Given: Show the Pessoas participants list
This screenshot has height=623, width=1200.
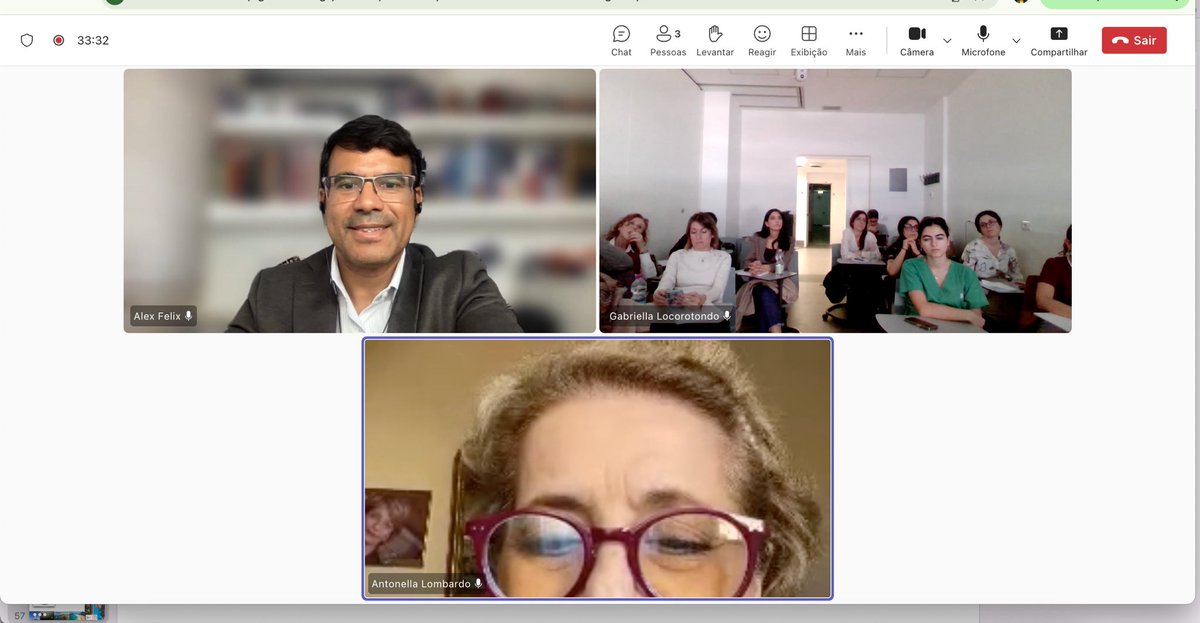Looking at the screenshot, I should (668, 40).
